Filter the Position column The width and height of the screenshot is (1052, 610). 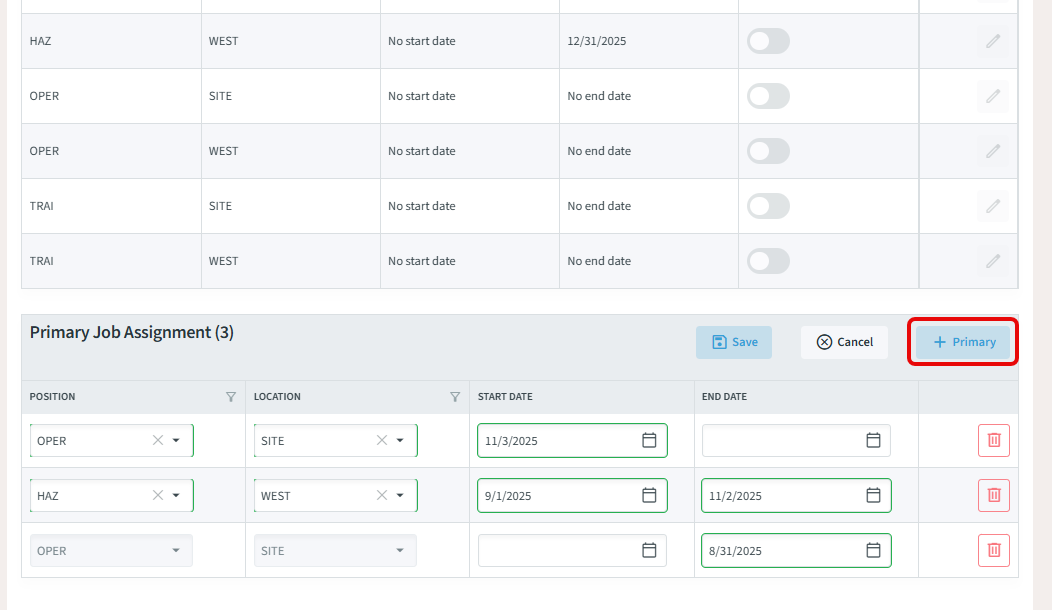pyautogui.click(x=231, y=397)
